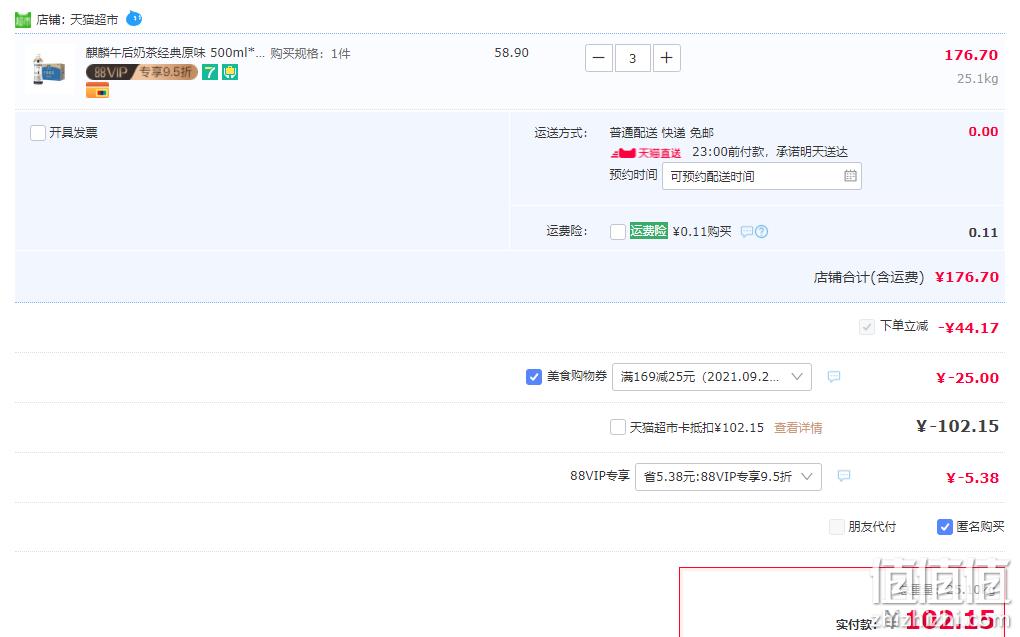Click the unit price 58.90
The width and height of the screenshot is (1020, 637).
[511, 53]
